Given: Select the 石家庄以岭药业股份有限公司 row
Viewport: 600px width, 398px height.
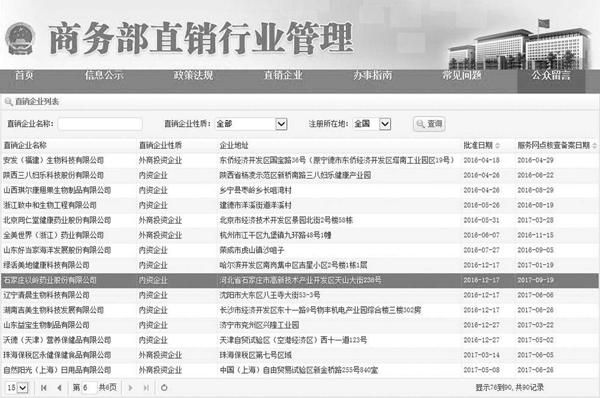Looking at the screenshot, I should click(300, 280).
